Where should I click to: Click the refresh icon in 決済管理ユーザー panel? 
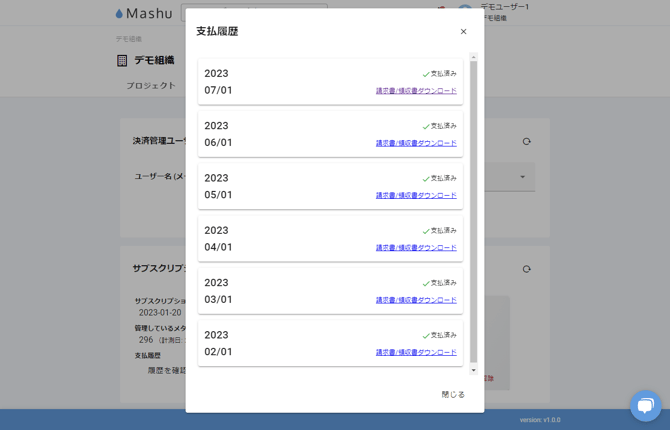527,142
